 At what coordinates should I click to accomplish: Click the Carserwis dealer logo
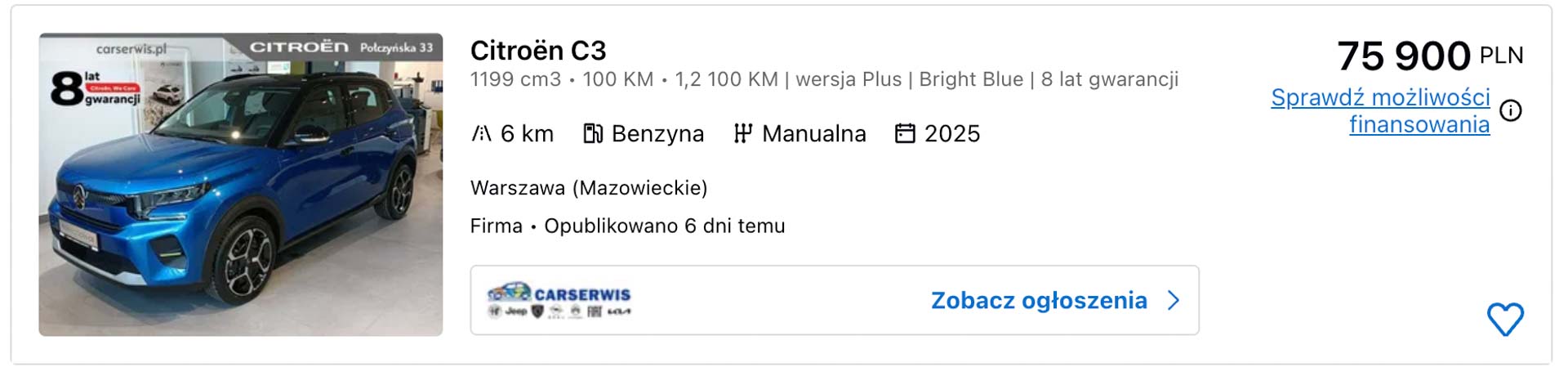559,301
